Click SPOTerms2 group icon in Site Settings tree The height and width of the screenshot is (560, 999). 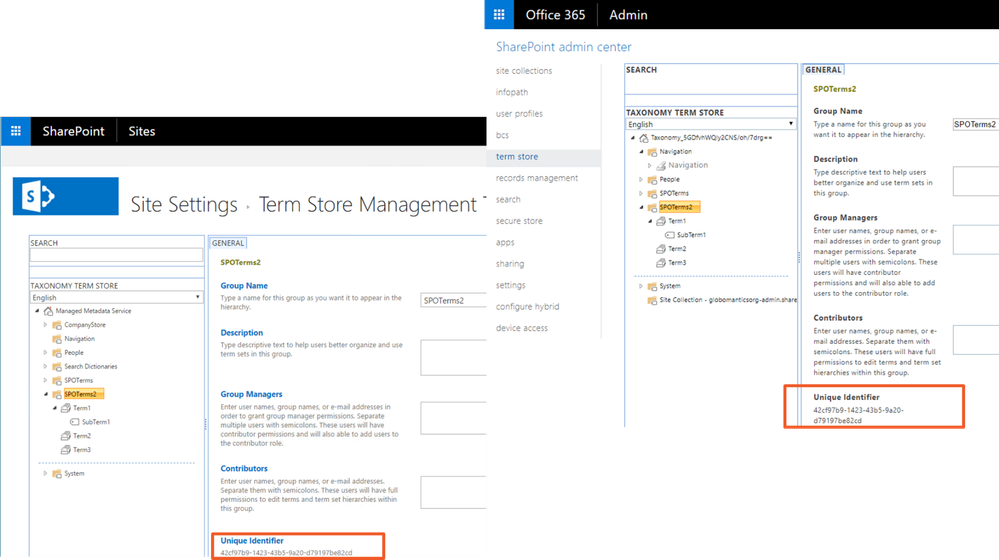pos(57,394)
